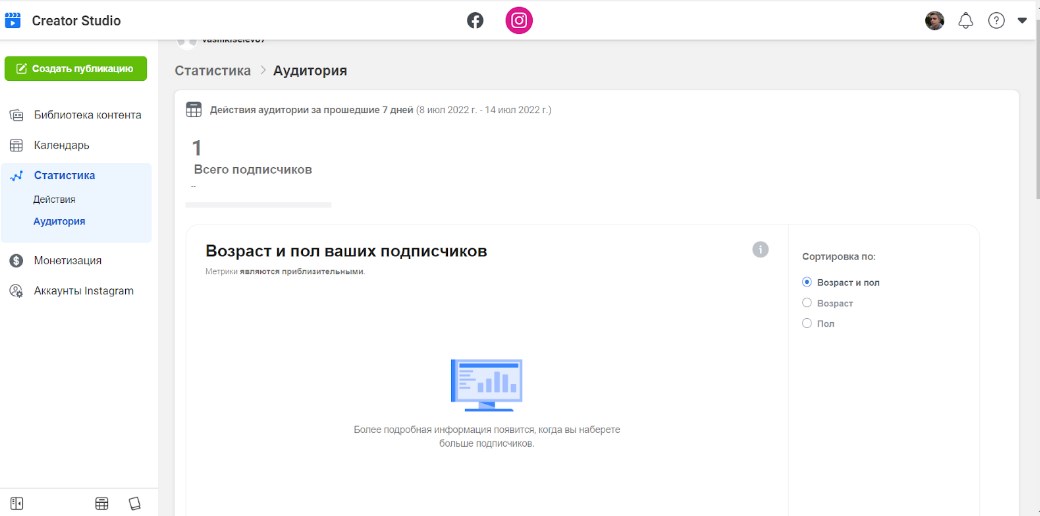This screenshot has width=1040, height=516.
Task: Open the date range calendar selector
Action: 194,109
